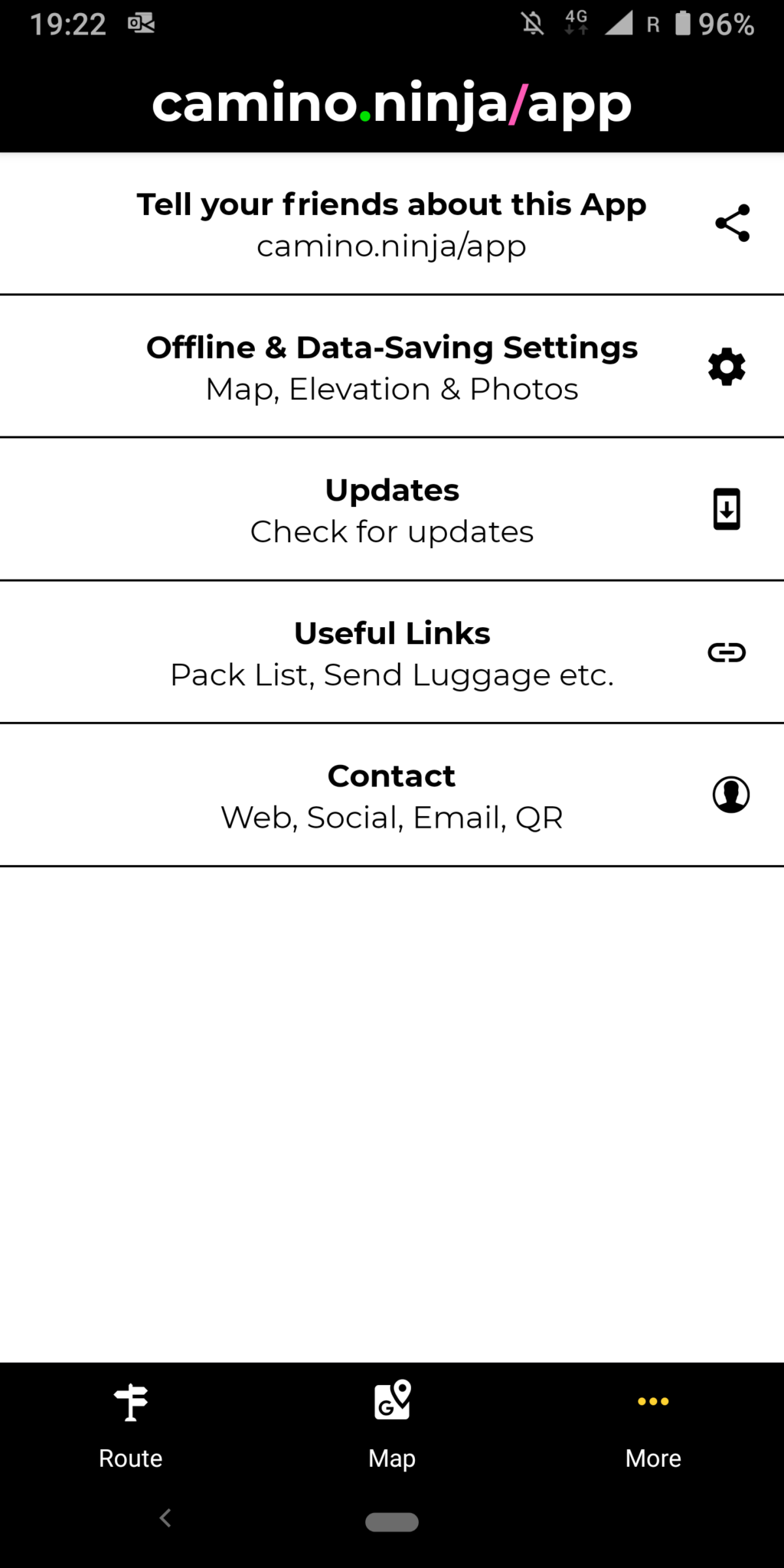Tap the muted notifications bell icon

point(533,24)
